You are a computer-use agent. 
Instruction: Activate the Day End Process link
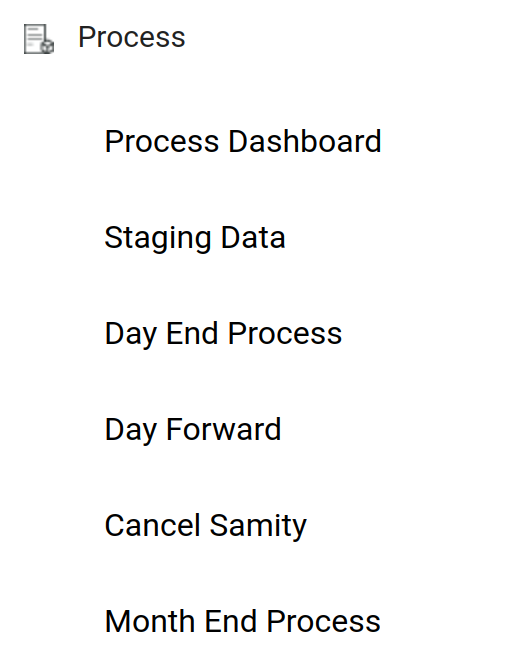(223, 334)
